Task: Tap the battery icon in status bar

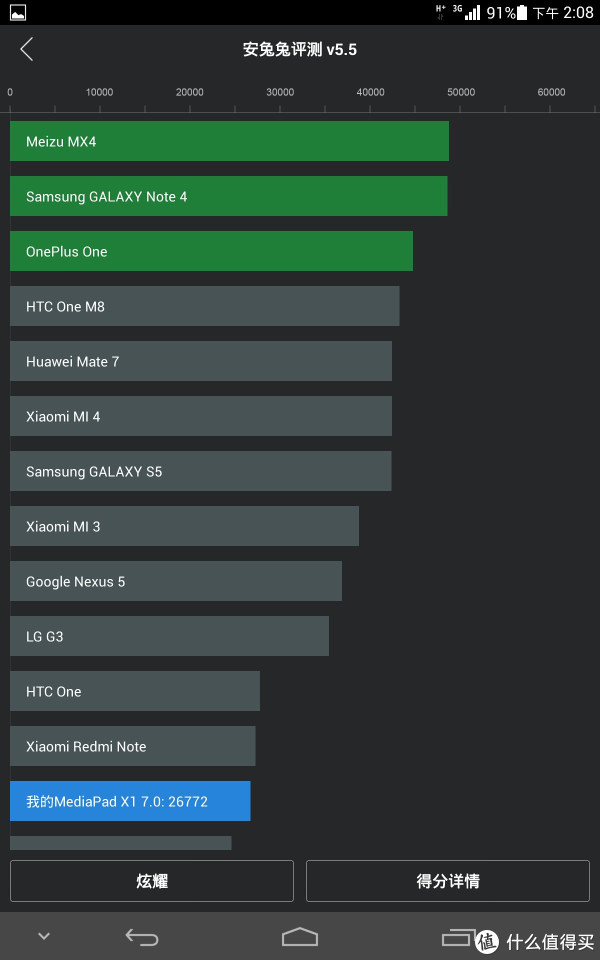Action: tap(522, 12)
